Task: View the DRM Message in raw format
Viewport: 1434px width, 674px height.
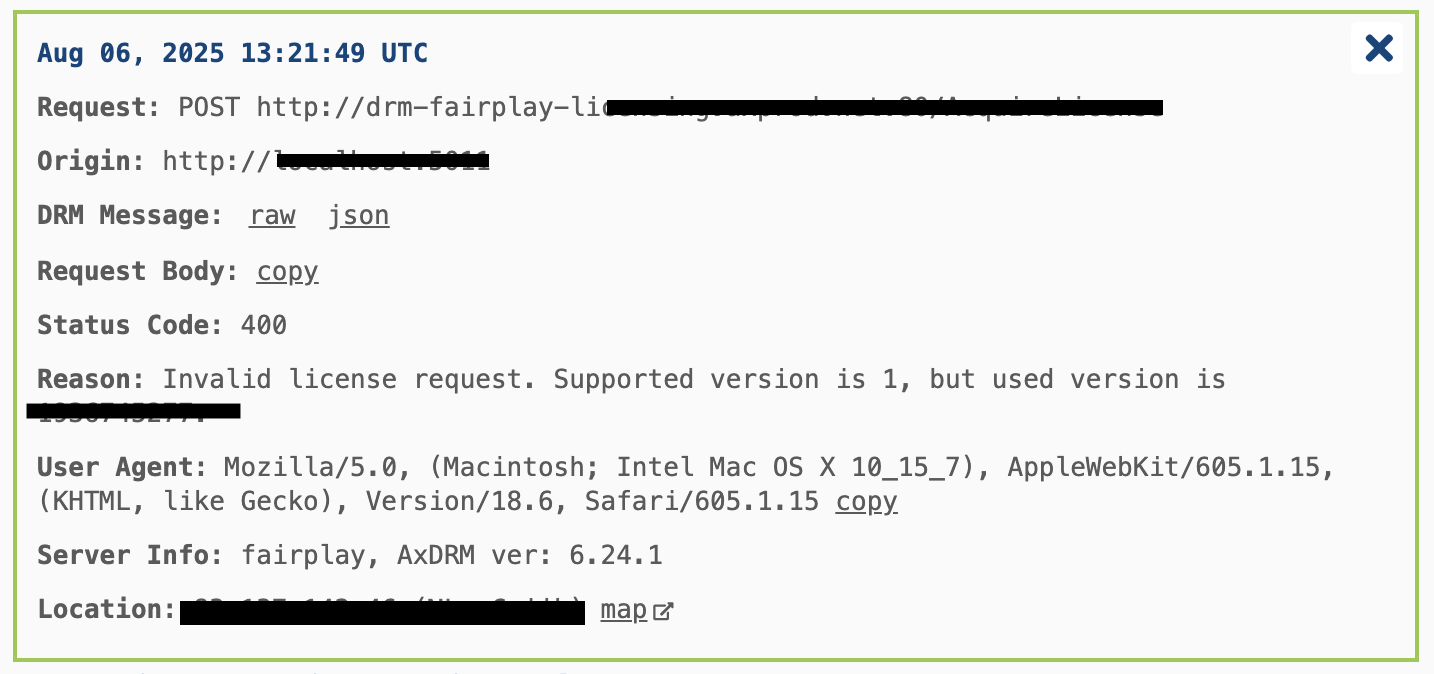Action: [x=271, y=215]
